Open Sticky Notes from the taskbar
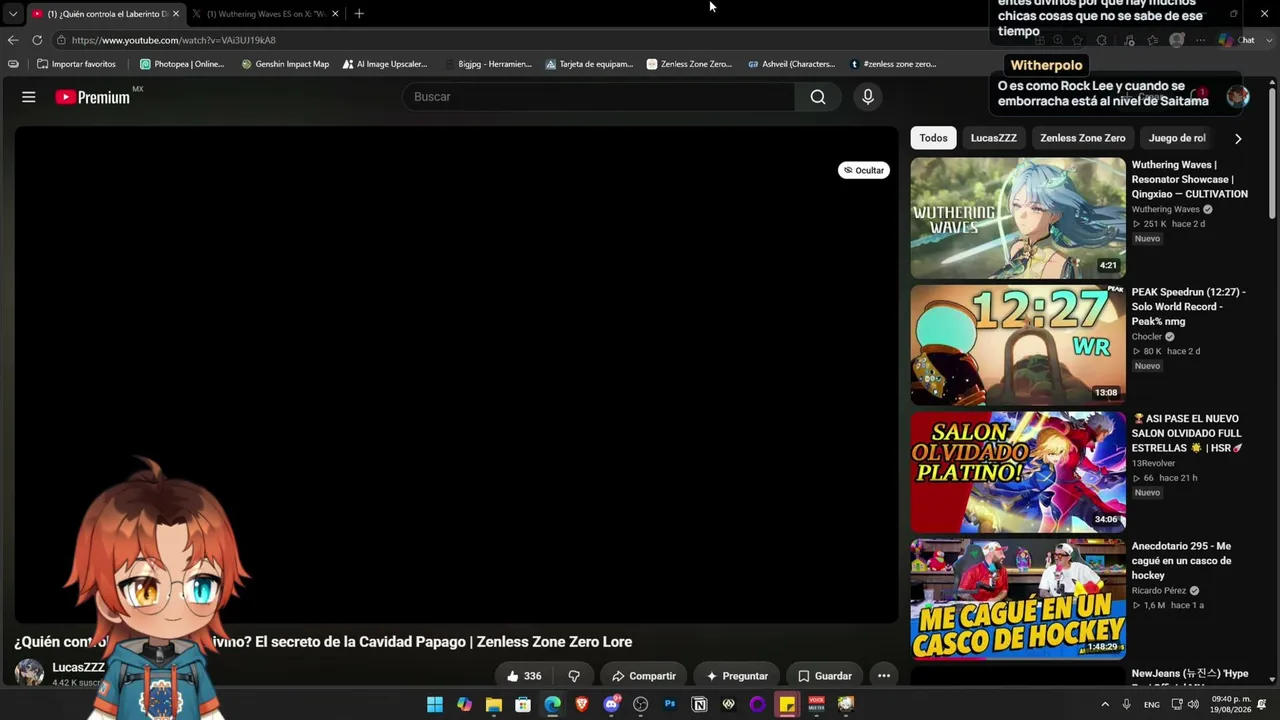Image resolution: width=1280 pixels, height=720 pixels. [x=787, y=704]
